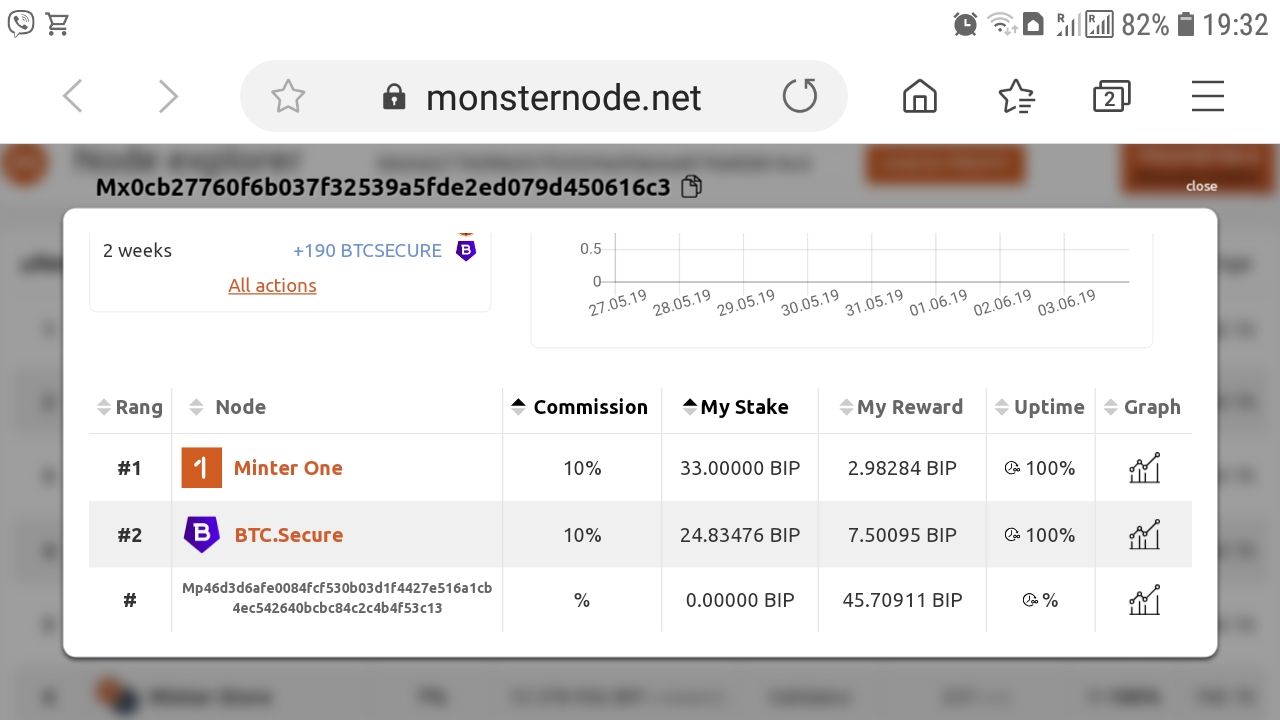Open browser hamburger menu
Viewport: 1280px width, 720px height.
pos(1208,97)
